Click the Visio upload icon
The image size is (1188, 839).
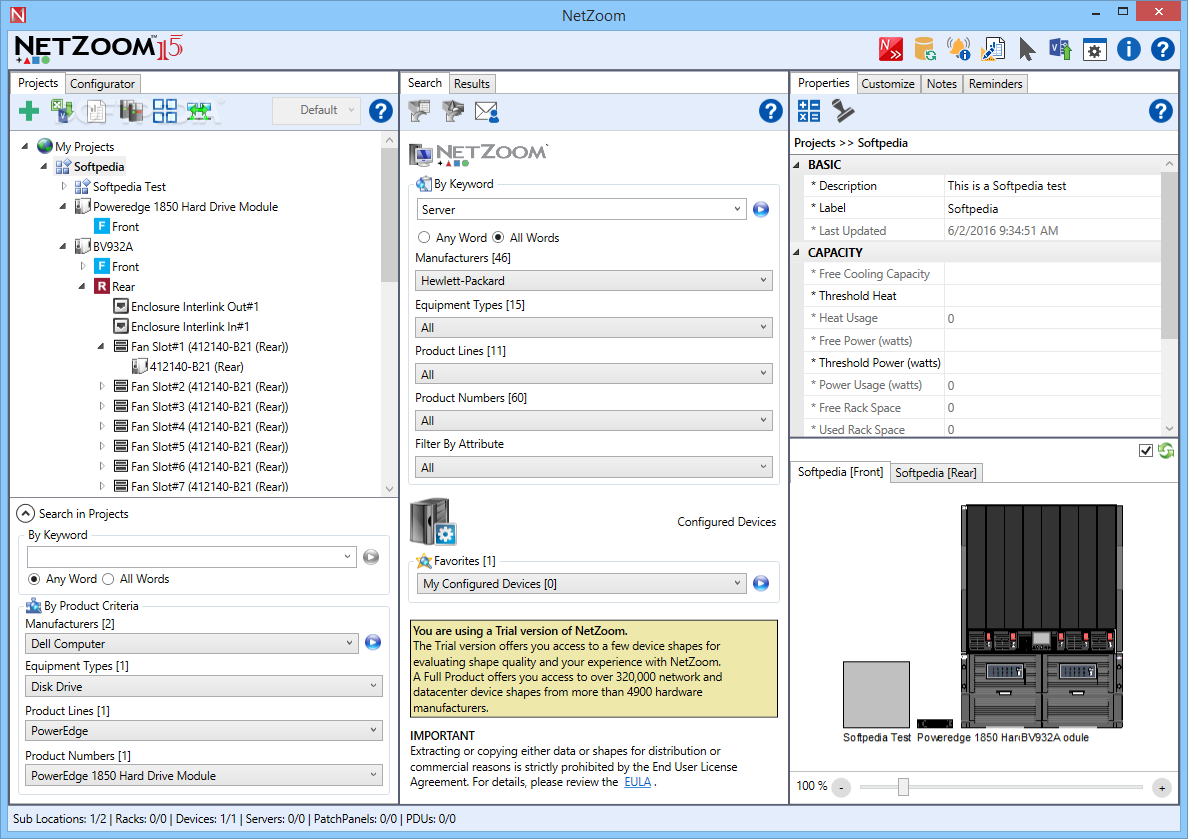click(1060, 49)
